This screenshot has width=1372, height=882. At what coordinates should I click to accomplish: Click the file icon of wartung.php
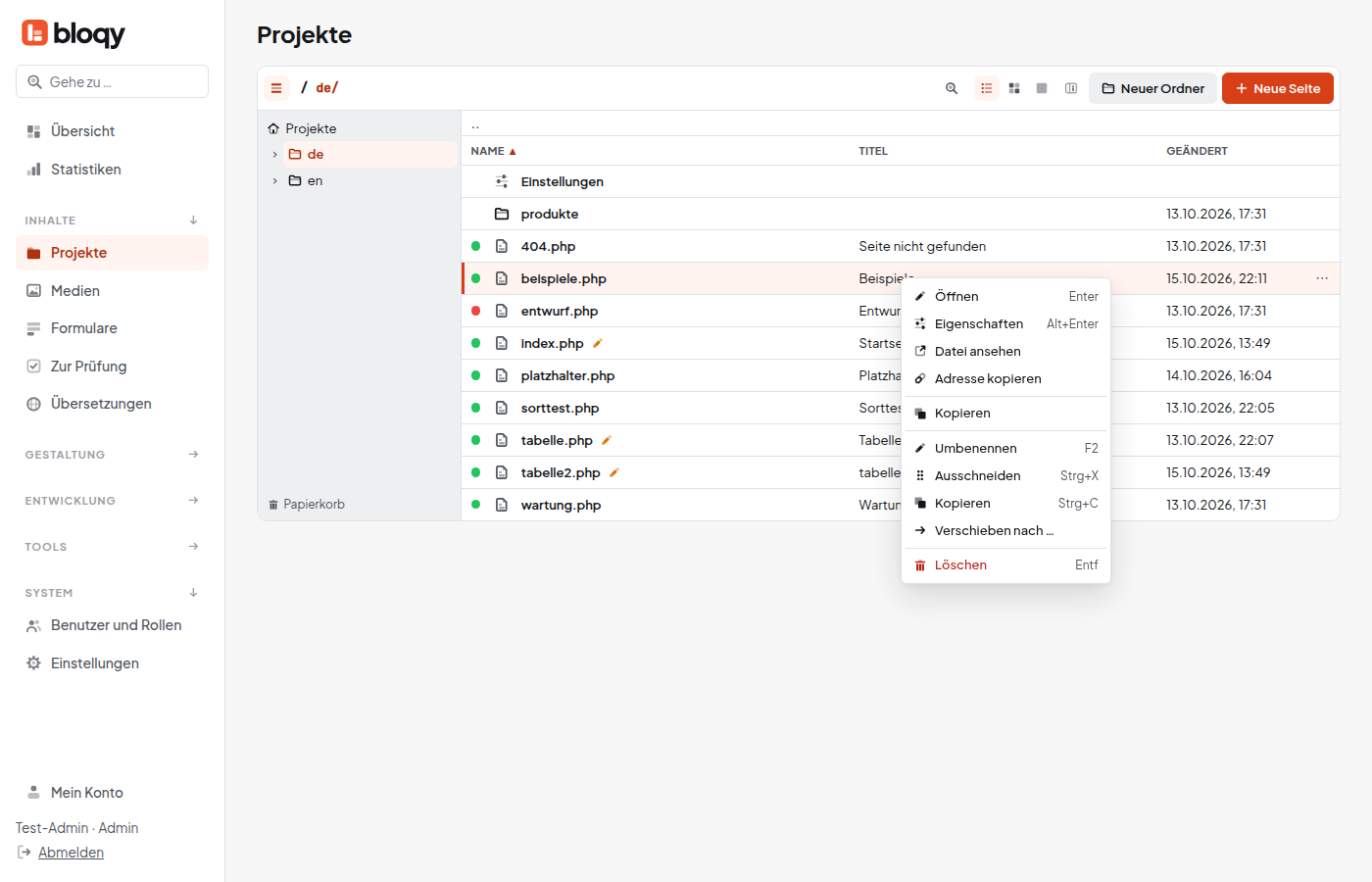[x=502, y=505]
